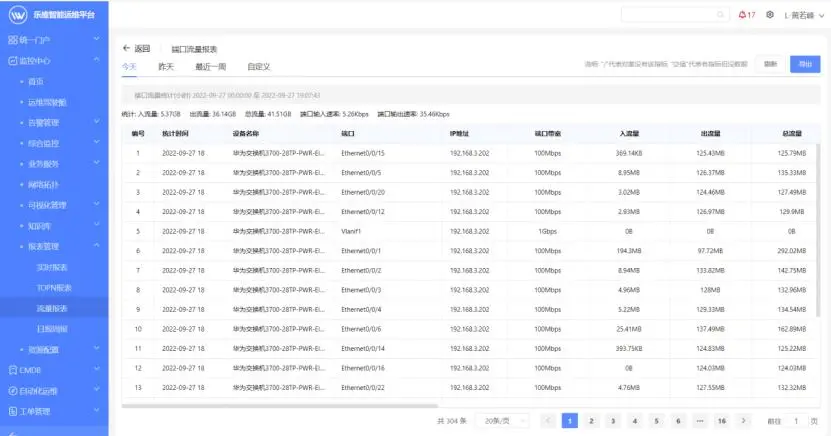
Task: Click the back arrow 返回
Action: [126, 48]
